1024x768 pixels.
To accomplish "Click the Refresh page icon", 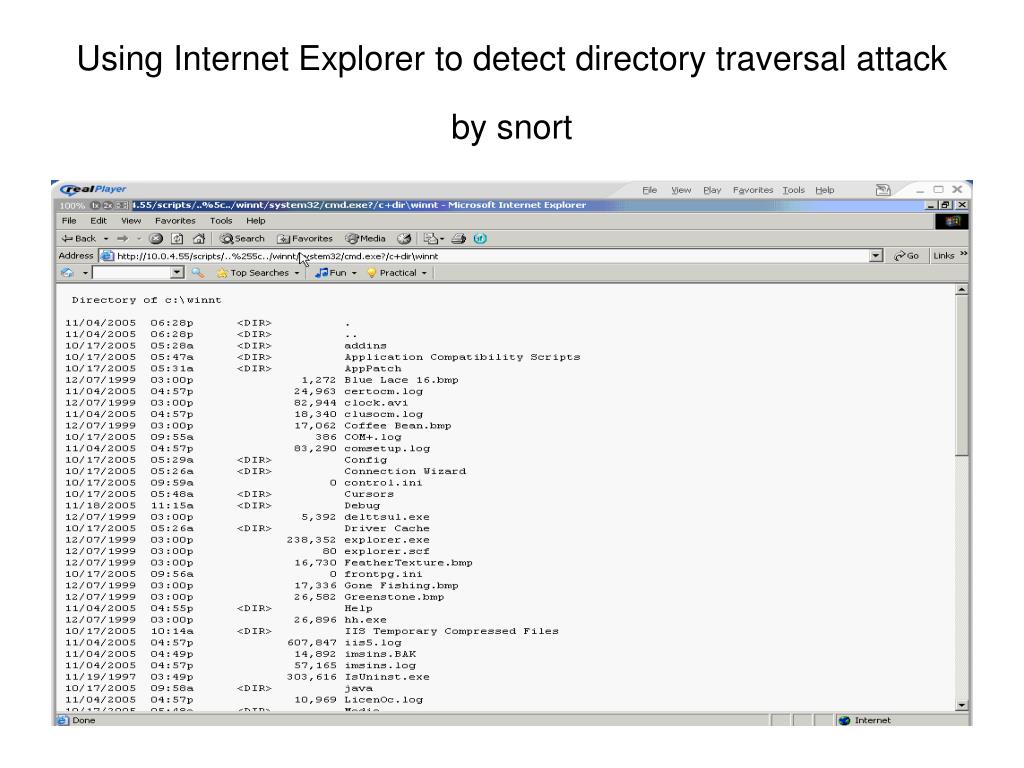I will point(177,238).
